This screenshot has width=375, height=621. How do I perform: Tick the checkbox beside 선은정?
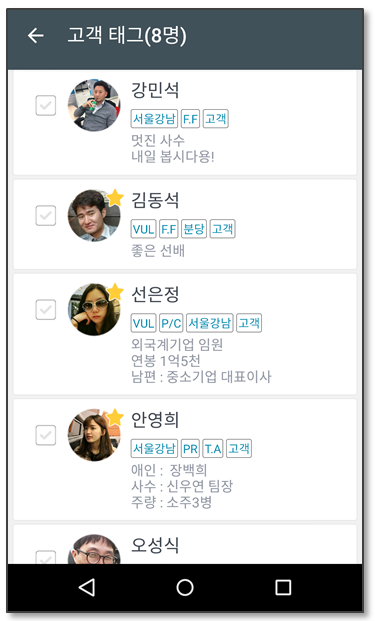click(46, 309)
